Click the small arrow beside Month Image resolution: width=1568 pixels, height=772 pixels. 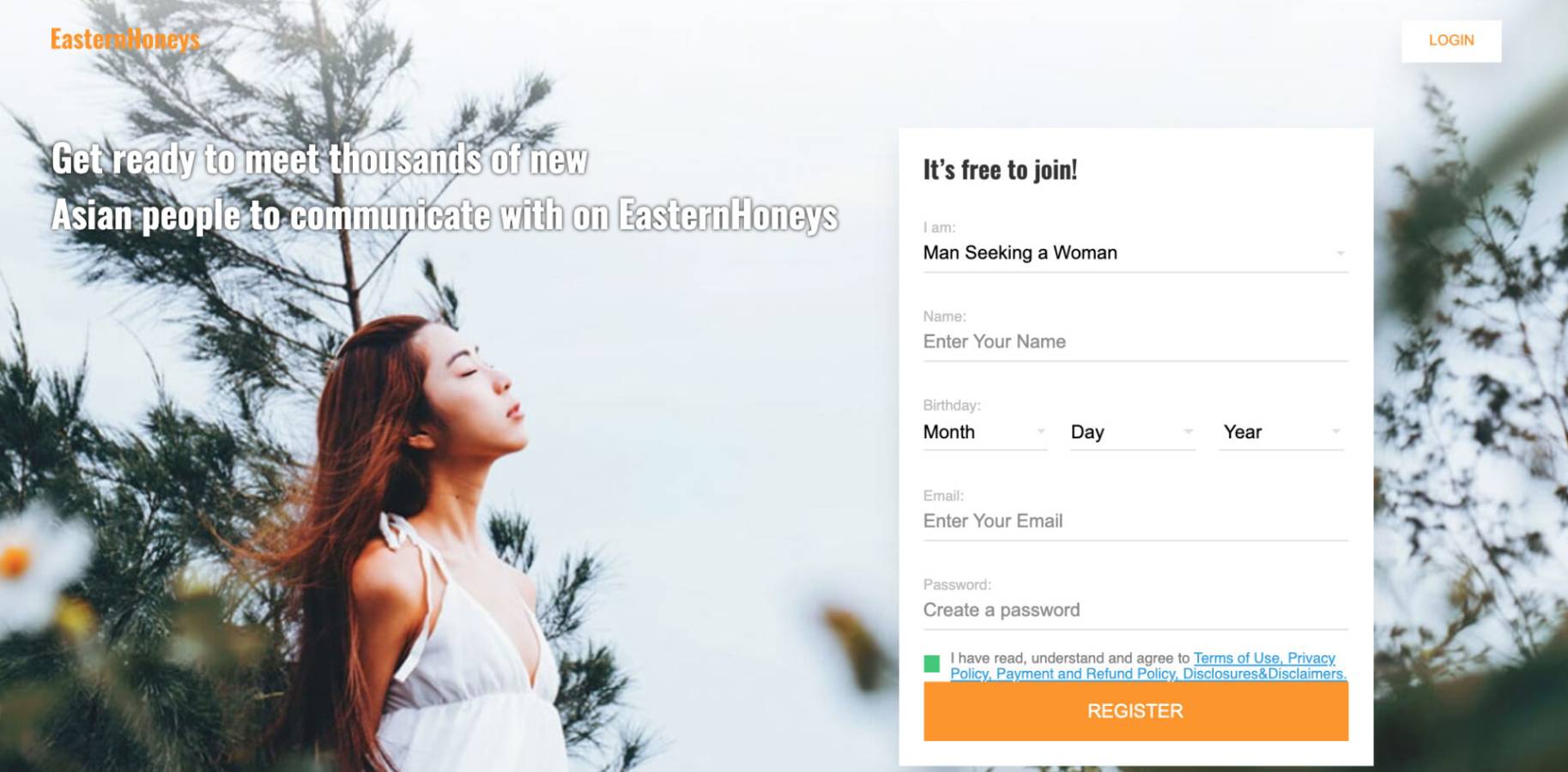1040,431
